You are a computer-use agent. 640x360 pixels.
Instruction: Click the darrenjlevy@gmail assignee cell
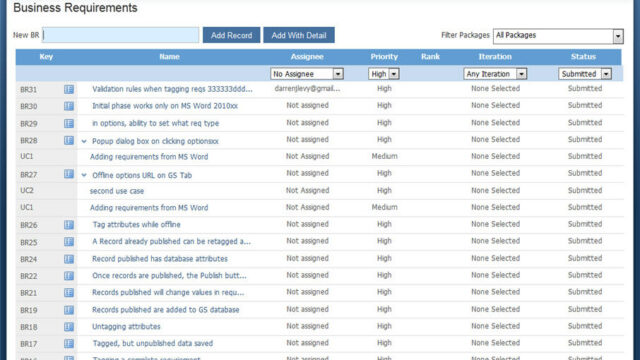click(307, 89)
